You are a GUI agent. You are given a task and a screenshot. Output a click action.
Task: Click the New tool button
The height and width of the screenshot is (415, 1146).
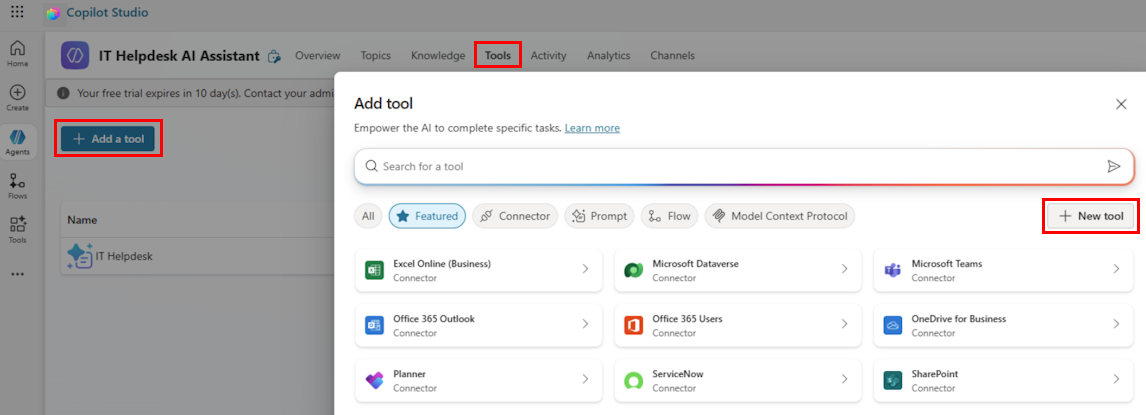click(1091, 216)
